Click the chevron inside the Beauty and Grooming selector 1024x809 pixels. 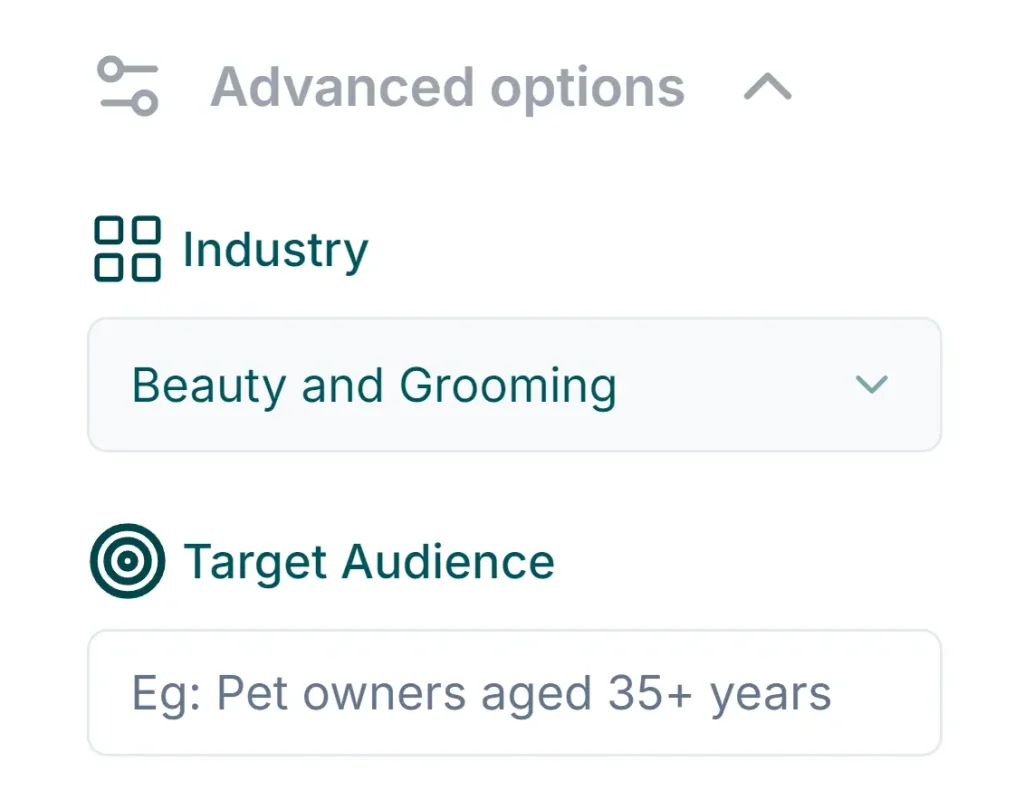pyautogui.click(x=872, y=385)
